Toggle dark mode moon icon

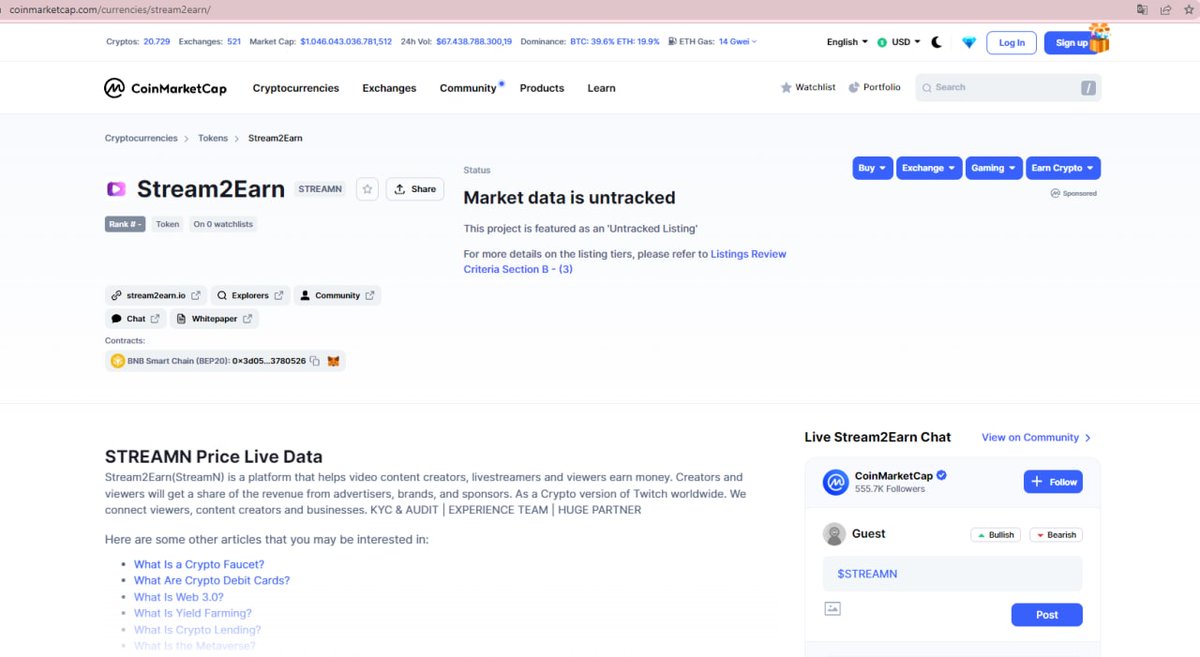pyautogui.click(x=937, y=42)
